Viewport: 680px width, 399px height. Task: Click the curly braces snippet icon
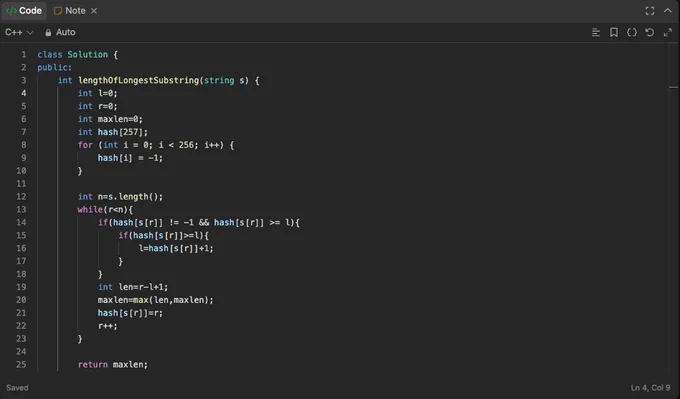point(632,32)
